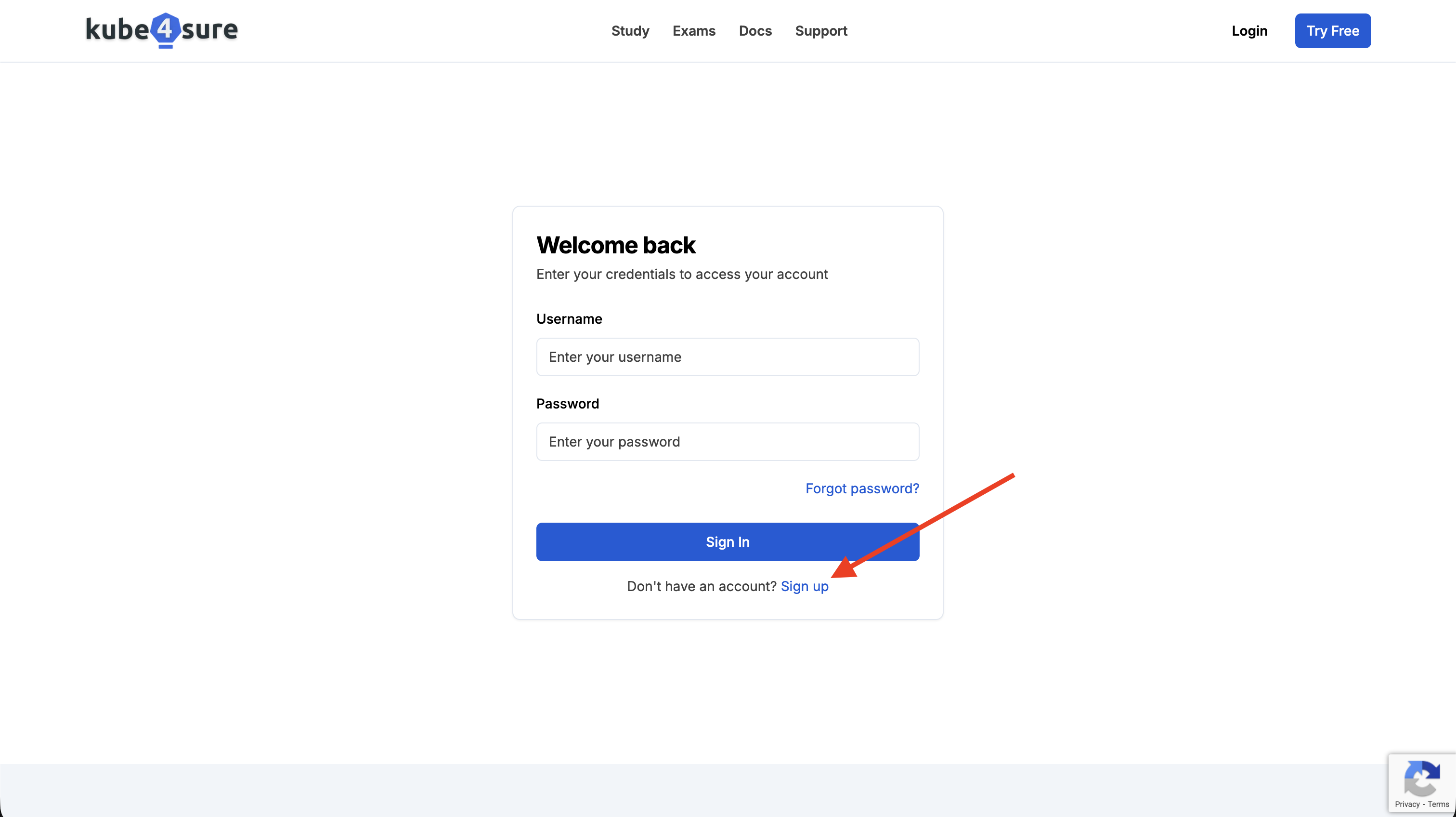
Task: Open the Forgot password link
Action: tap(862, 488)
